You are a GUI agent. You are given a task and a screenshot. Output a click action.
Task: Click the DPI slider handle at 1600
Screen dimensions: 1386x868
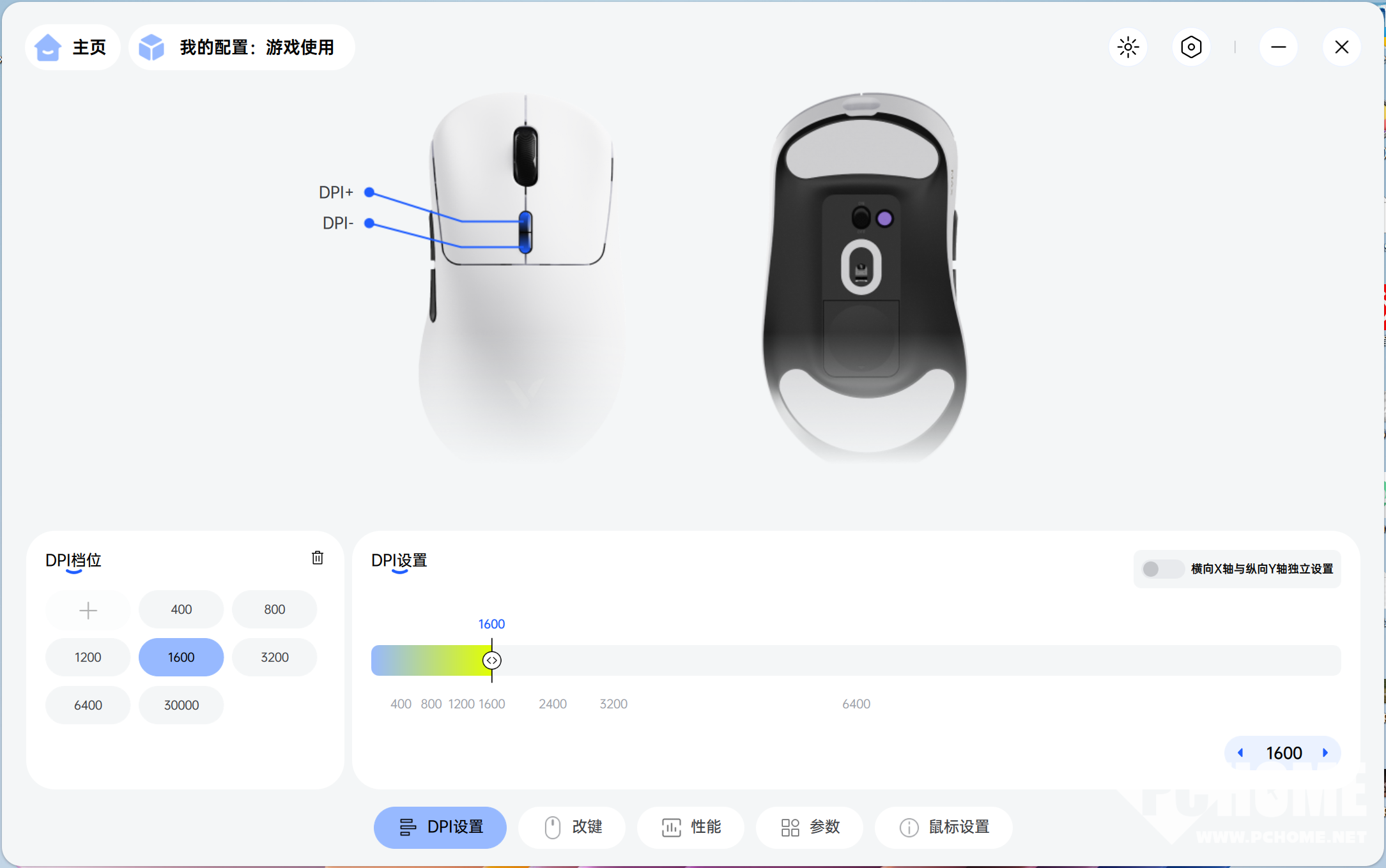pyautogui.click(x=492, y=660)
